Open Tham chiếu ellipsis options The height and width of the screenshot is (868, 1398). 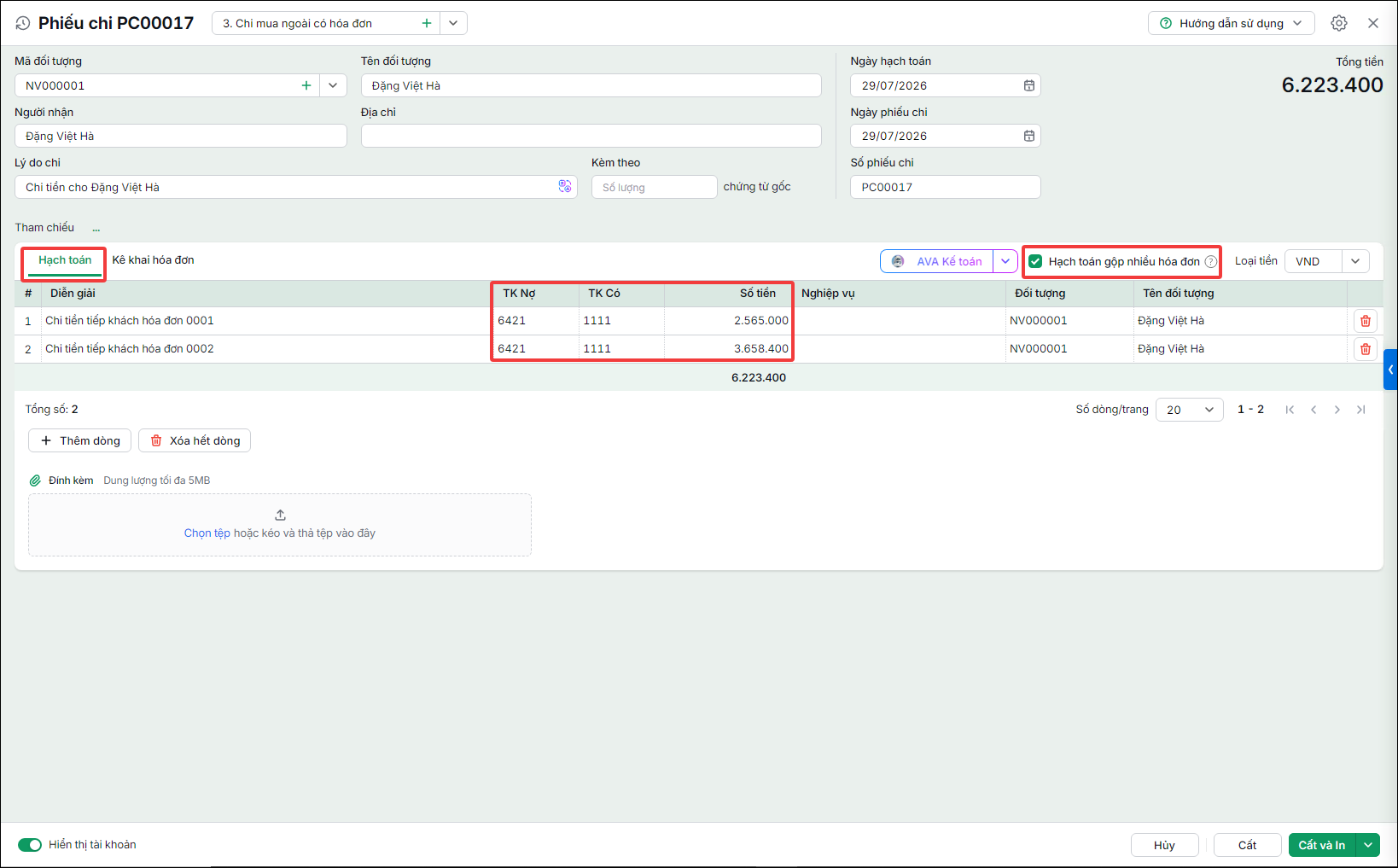pyautogui.click(x=96, y=229)
